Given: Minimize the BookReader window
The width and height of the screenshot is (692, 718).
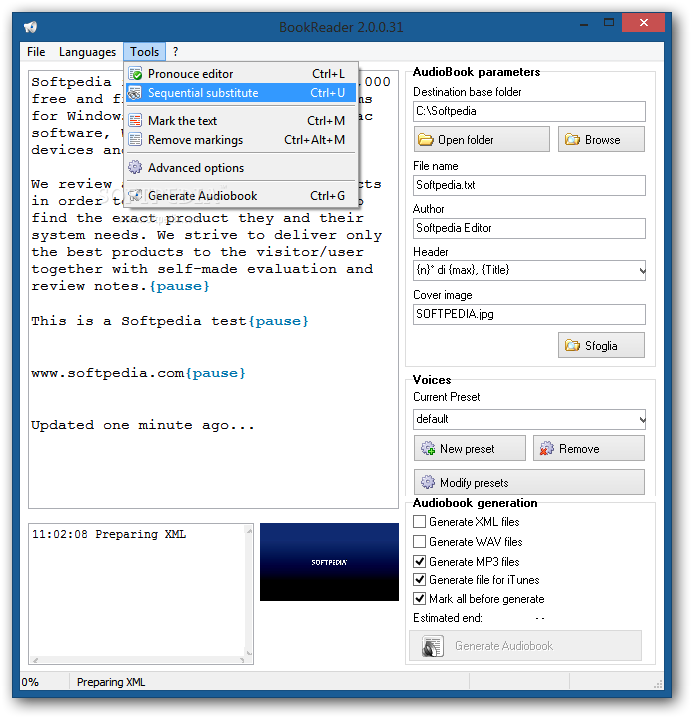Looking at the screenshot, I should click(x=584, y=23).
